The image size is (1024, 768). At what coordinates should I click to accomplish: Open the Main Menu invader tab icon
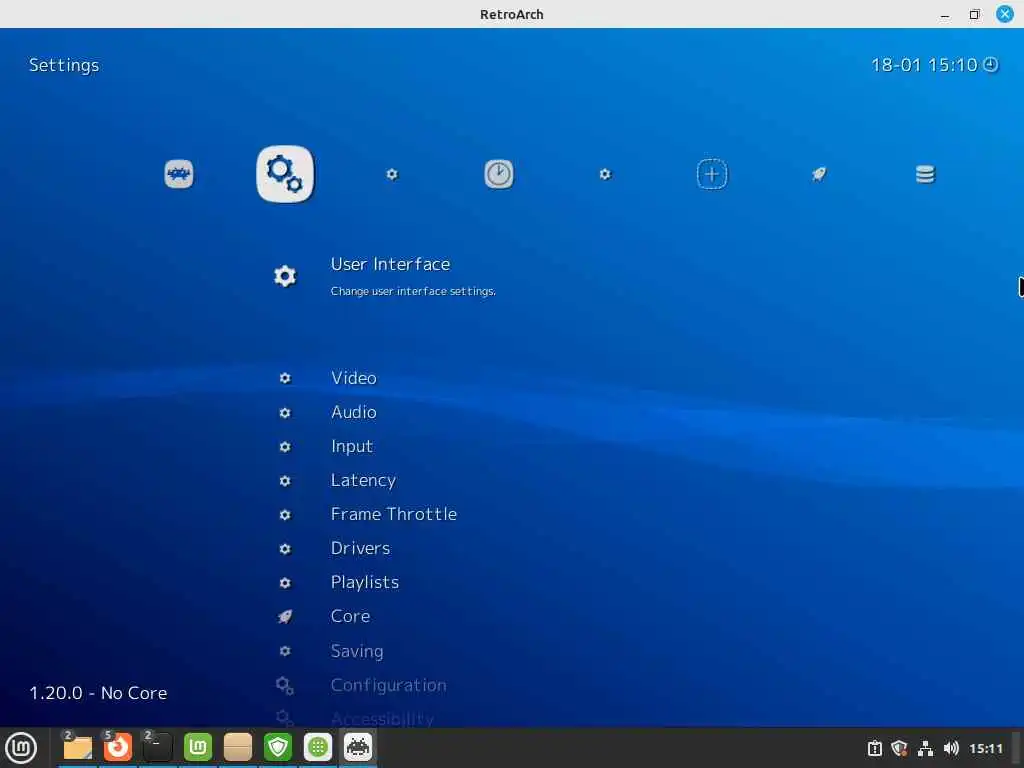tap(179, 174)
